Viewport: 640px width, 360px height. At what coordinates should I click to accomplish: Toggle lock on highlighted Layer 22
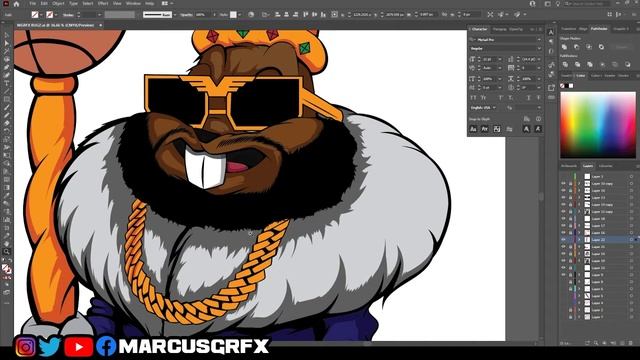pos(570,240)
